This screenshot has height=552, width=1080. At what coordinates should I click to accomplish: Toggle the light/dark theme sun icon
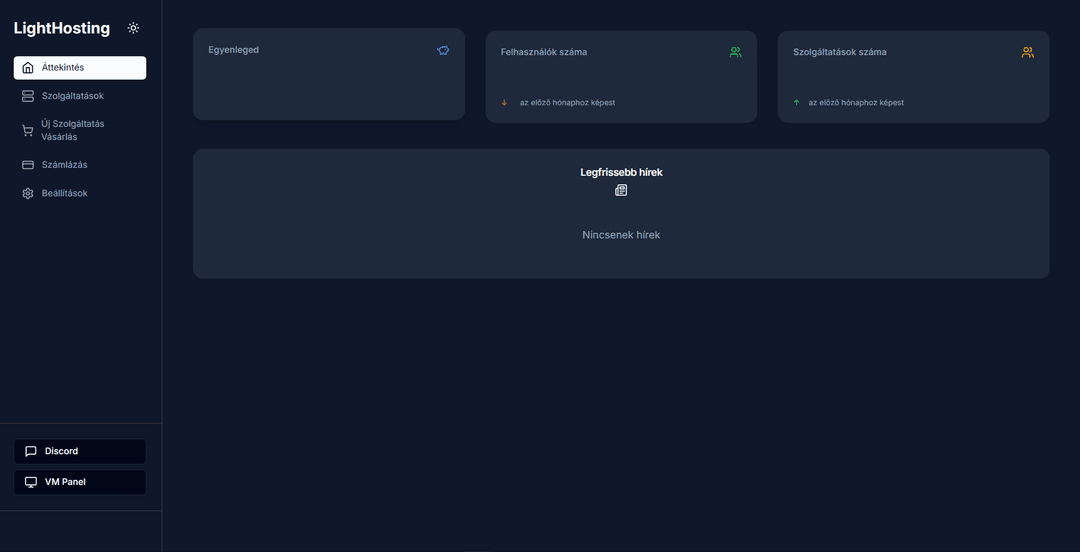pyautogui.click(x=133, y=28)
